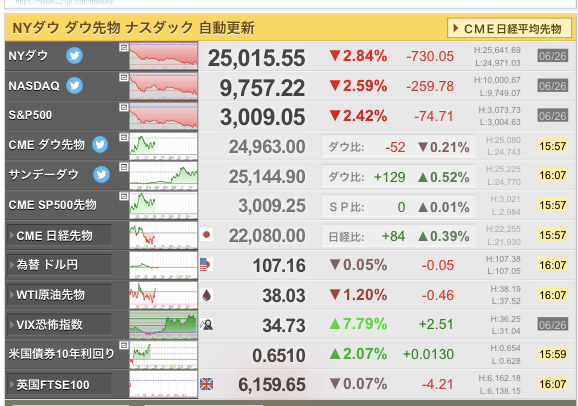Open the 英国FTSE100 menu item
The width and height of the screenshot is (578, 406).
(59, 385)
